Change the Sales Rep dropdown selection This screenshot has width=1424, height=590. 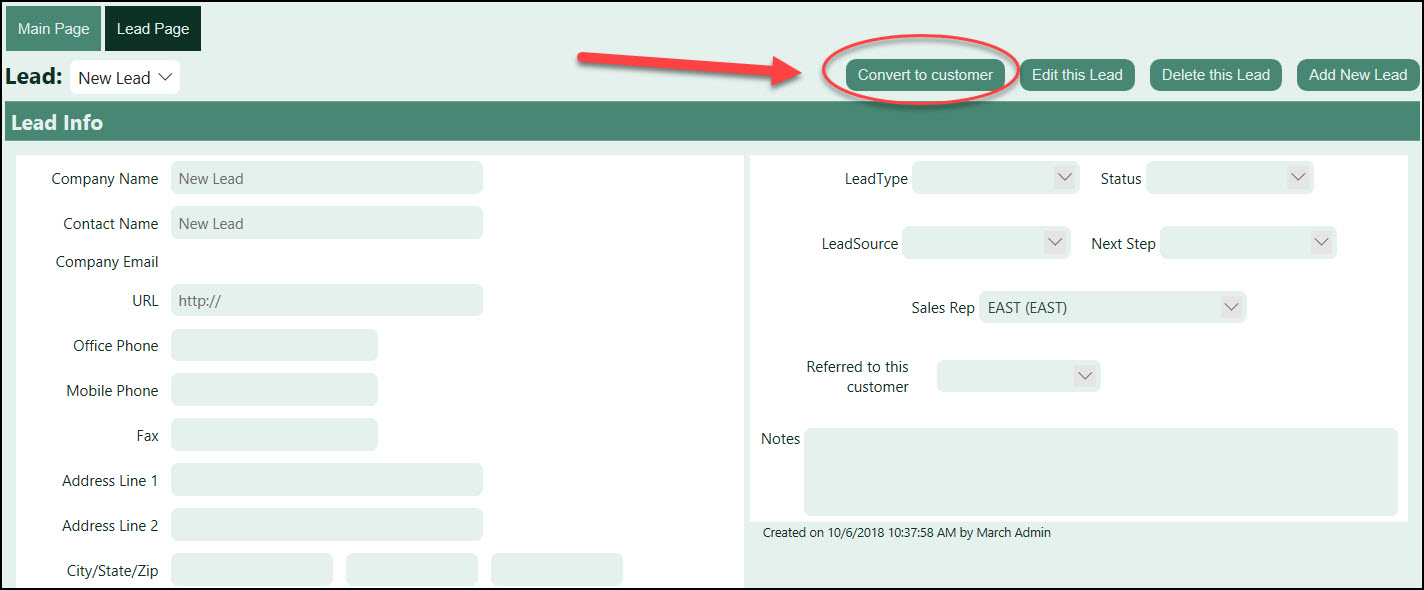point(1112,308)
